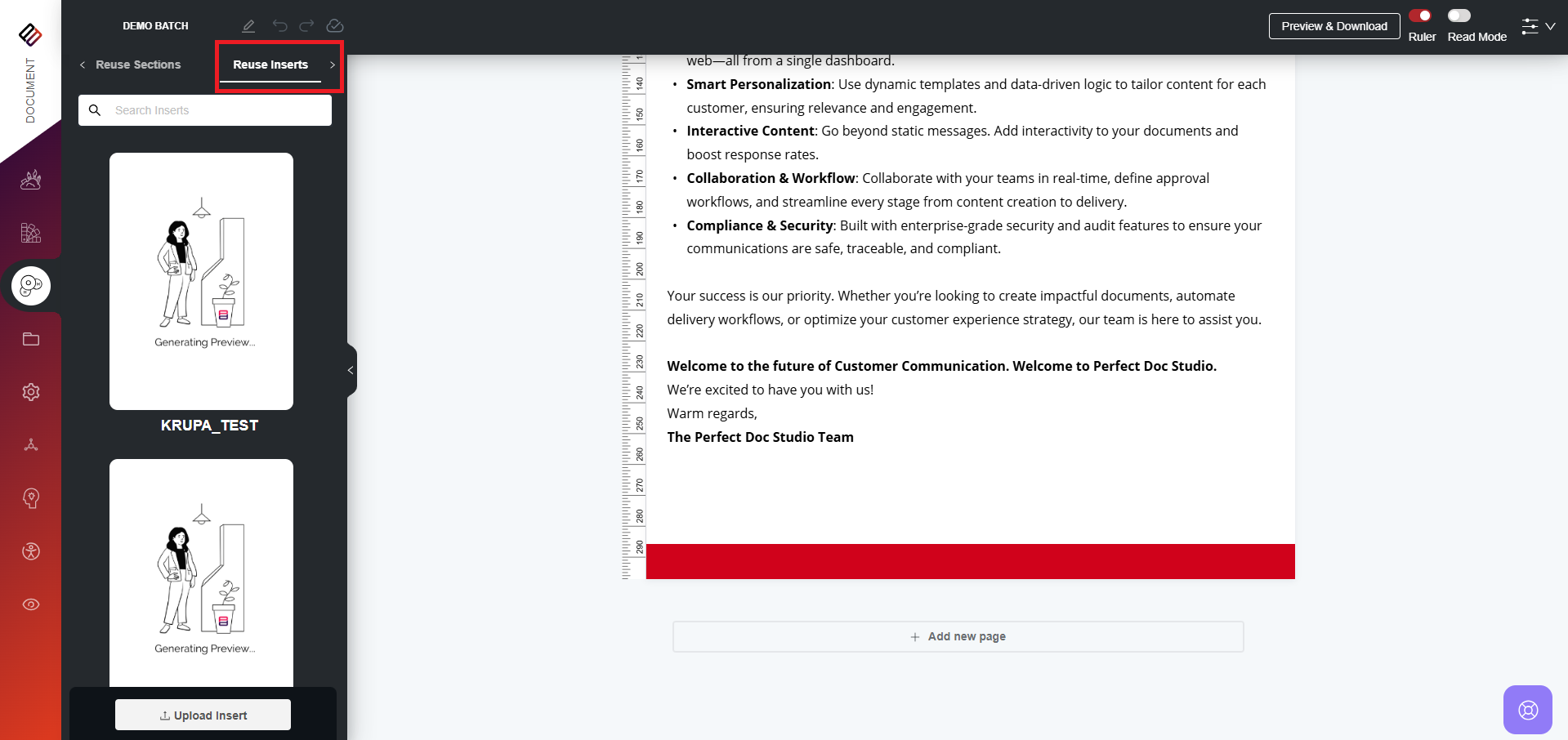
Task: Open the purple help lifebuoy button
Action: coord(1527,709)
